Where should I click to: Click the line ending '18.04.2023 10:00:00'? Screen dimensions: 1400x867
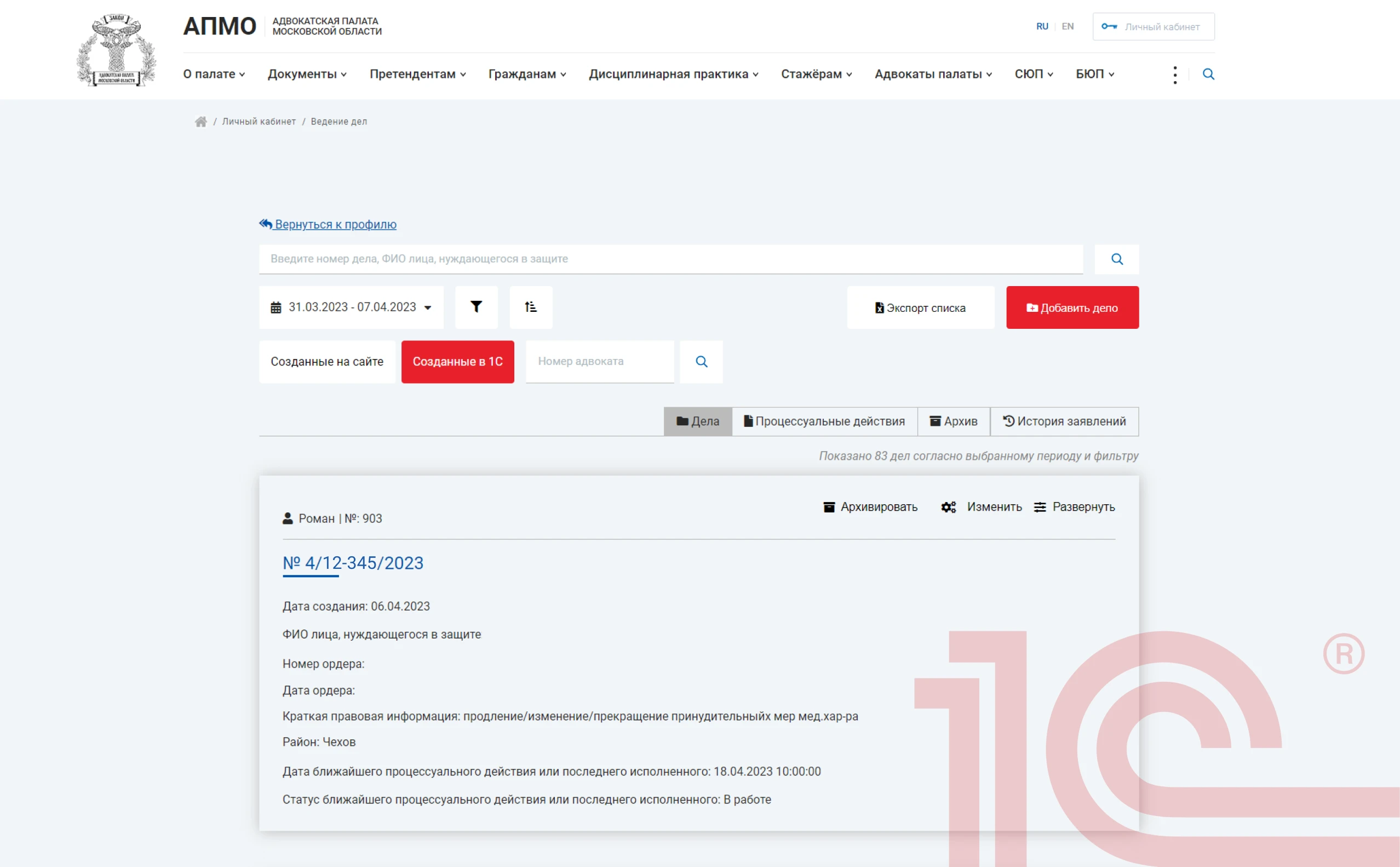click(x=551, y=772)
